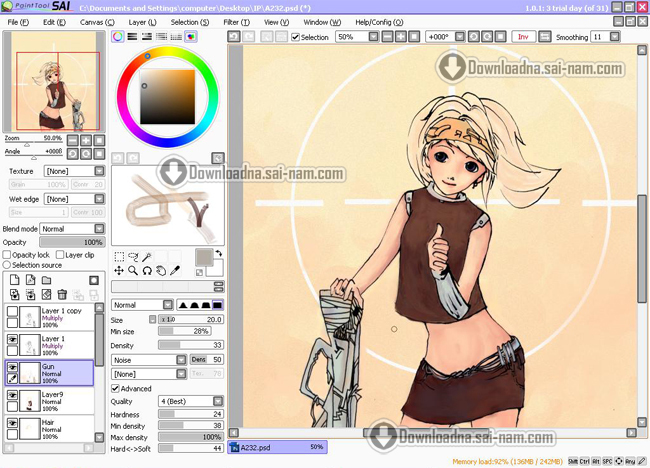650x468 pixels.
Task: Show the color mixer panel
Action: pos(161,36)
